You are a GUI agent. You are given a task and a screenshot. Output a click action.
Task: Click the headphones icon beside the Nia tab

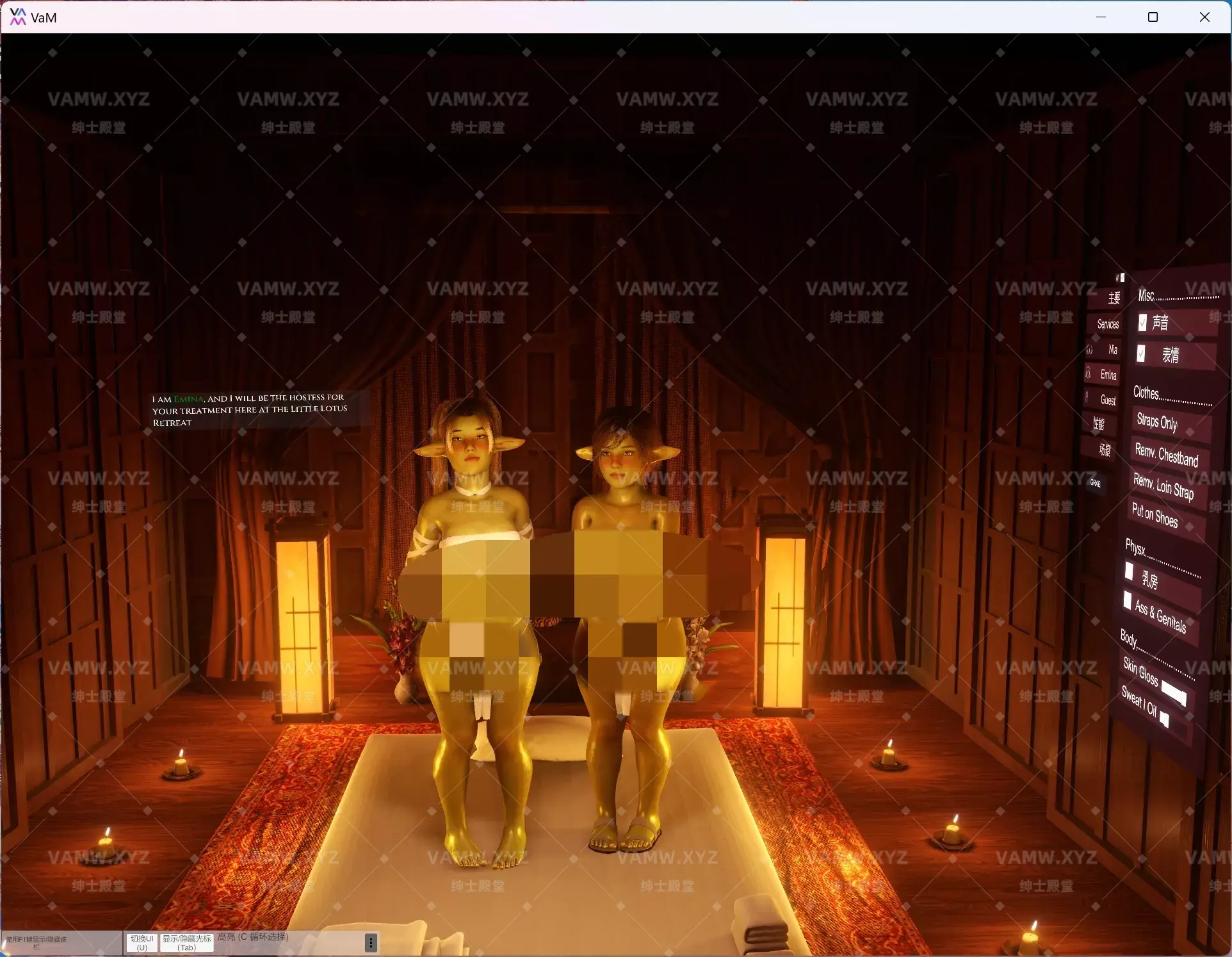1089,349
